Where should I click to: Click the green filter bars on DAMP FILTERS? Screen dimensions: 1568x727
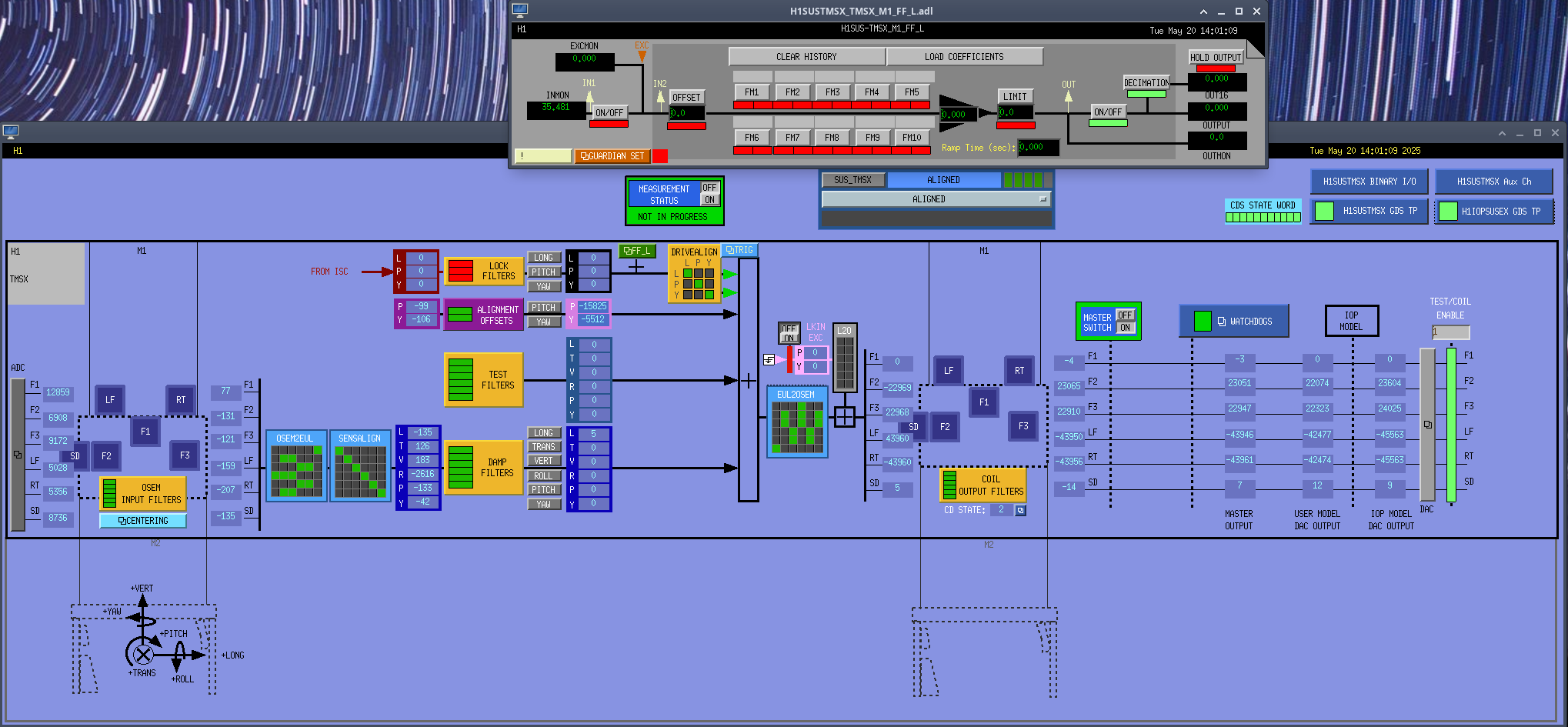coord(460,467)
